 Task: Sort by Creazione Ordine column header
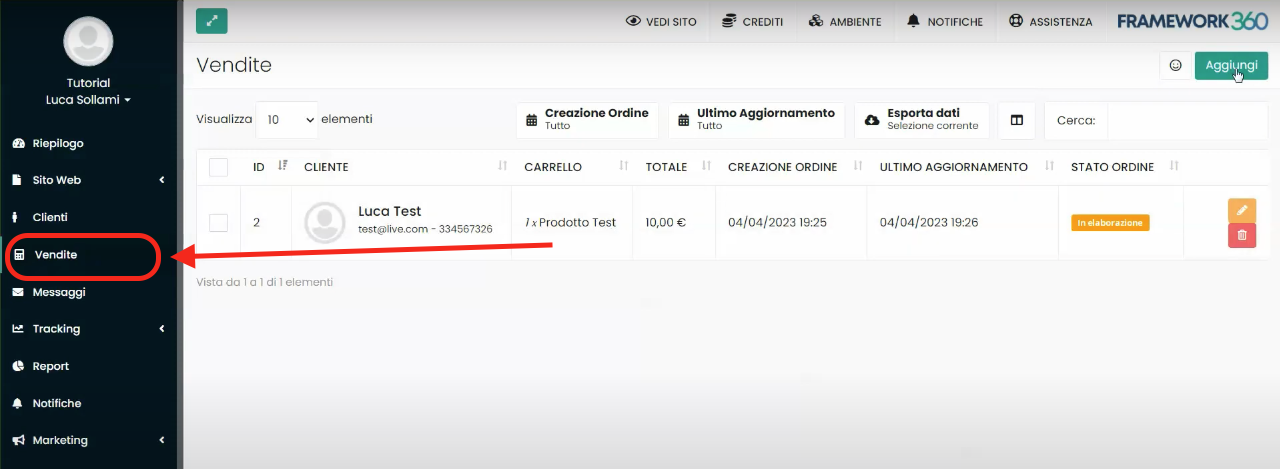pos(791,167)
